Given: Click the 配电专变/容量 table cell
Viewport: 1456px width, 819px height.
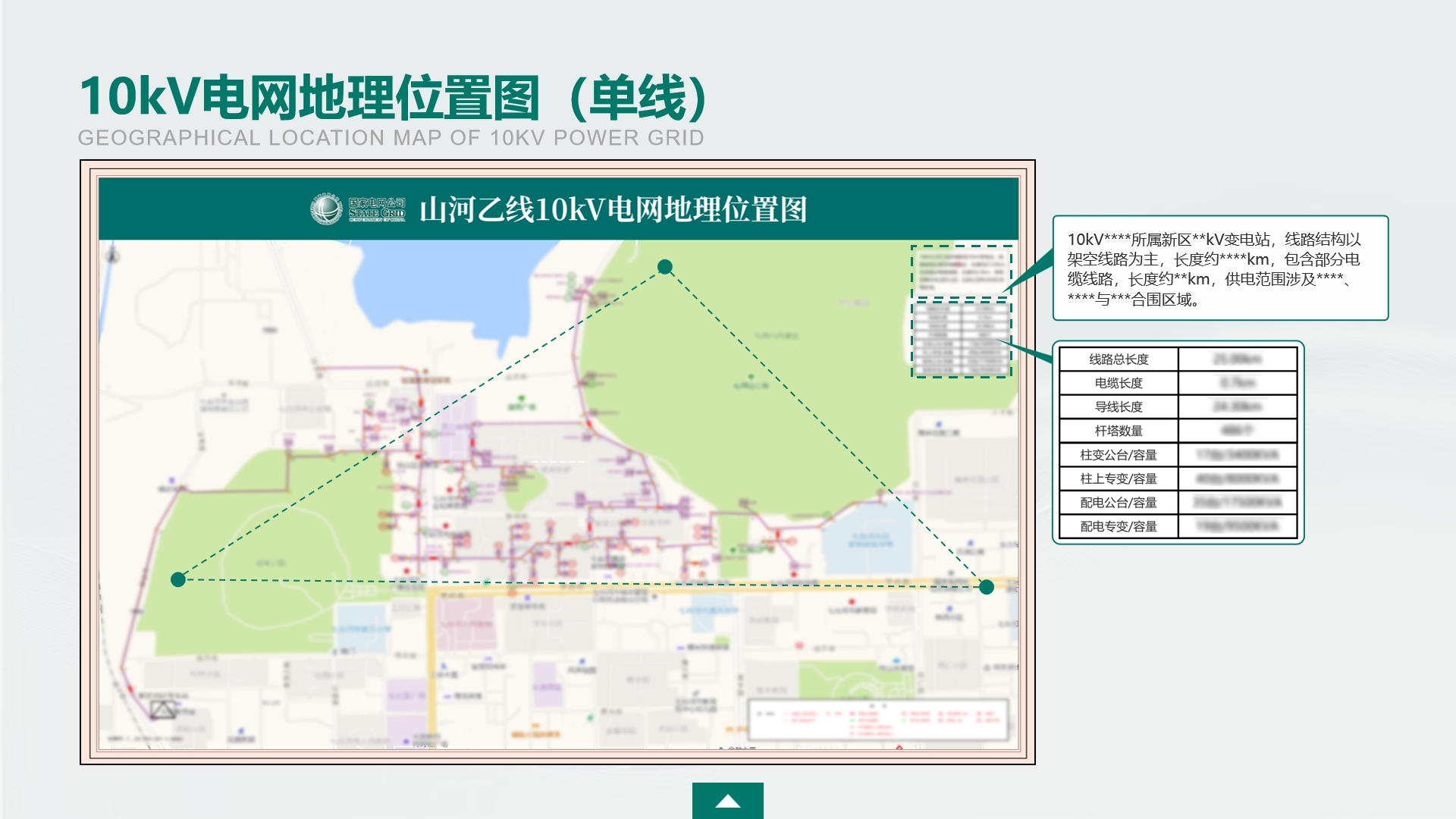Looking at the screenshot, I should 1119,526.
